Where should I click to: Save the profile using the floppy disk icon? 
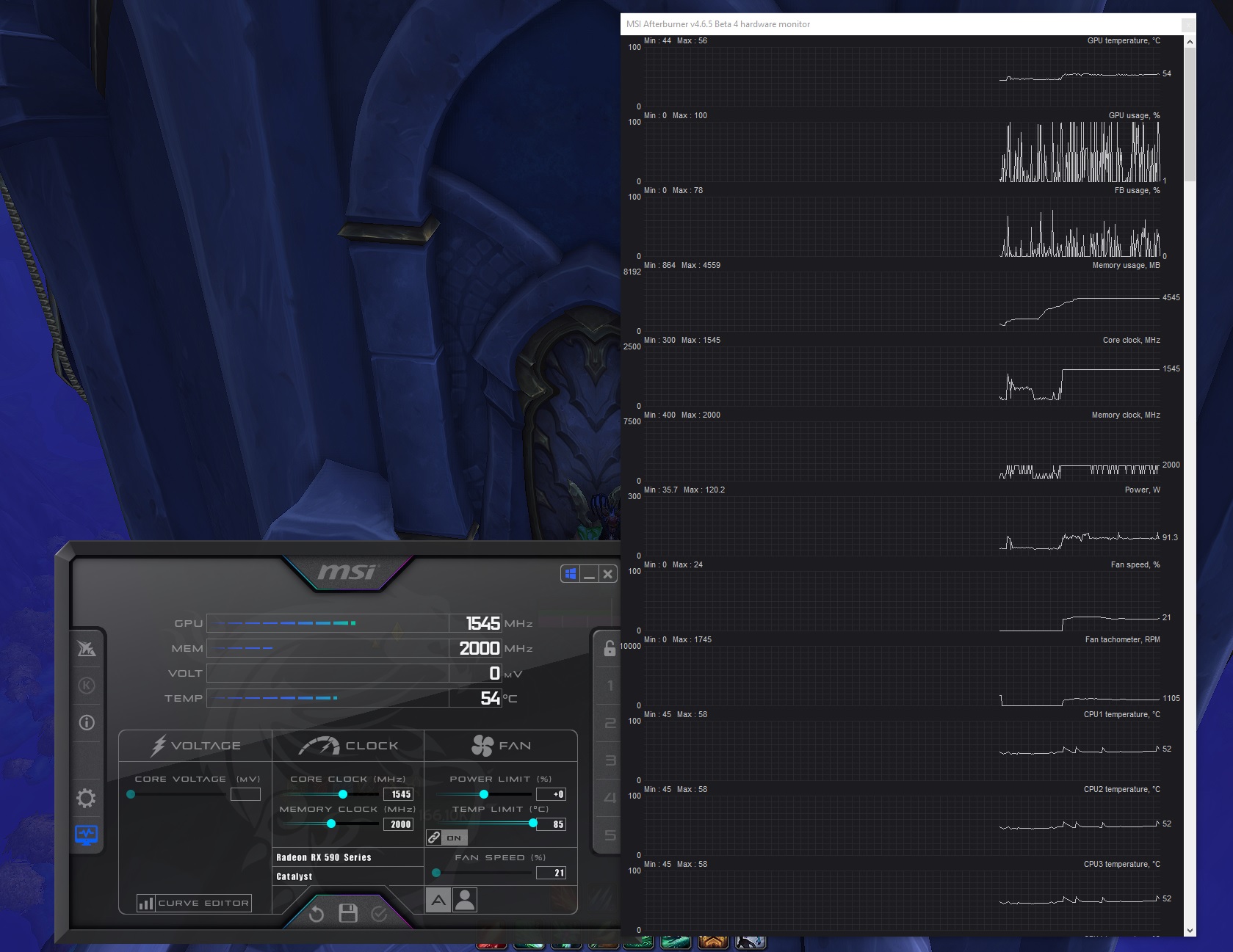(348, 913)
